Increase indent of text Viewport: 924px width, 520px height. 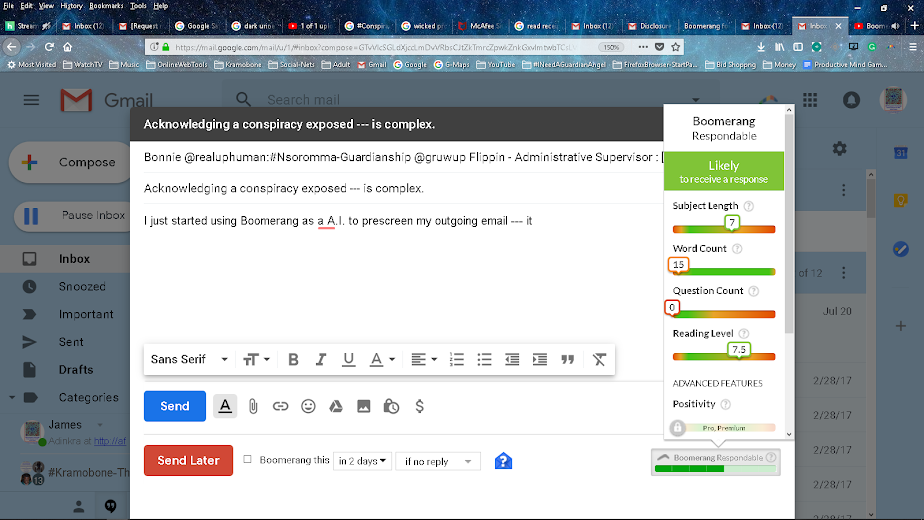540,359
